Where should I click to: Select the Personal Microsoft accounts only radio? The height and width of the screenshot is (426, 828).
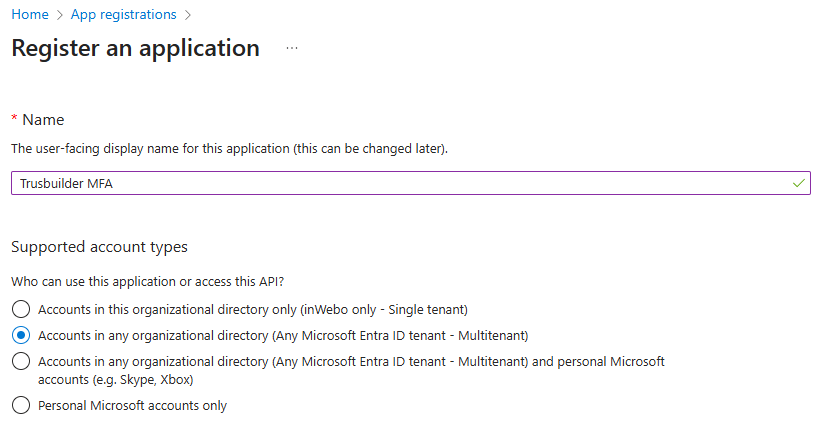[x=20, y=405]
